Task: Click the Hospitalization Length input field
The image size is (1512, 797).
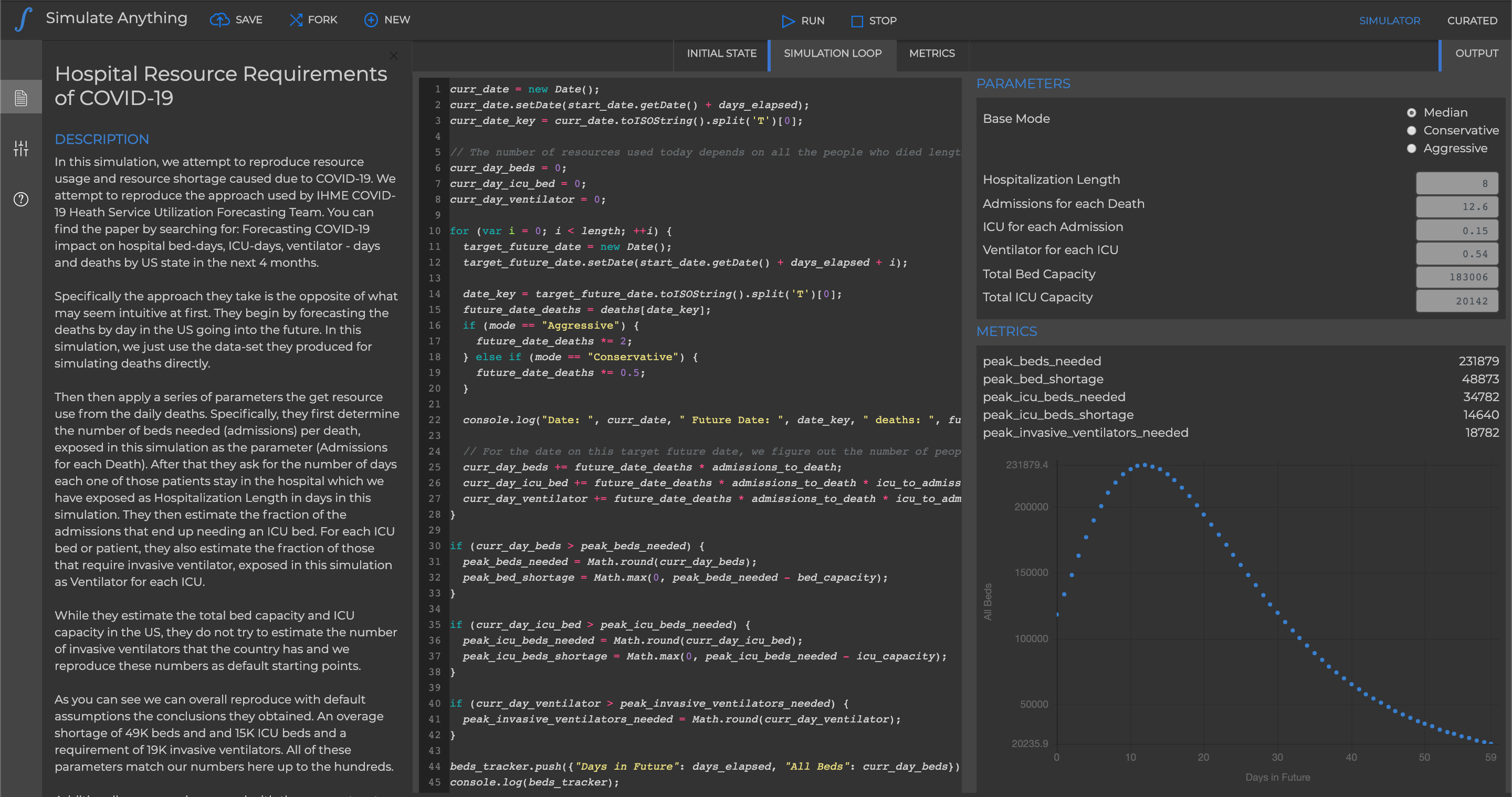Action: (1456, 183)
